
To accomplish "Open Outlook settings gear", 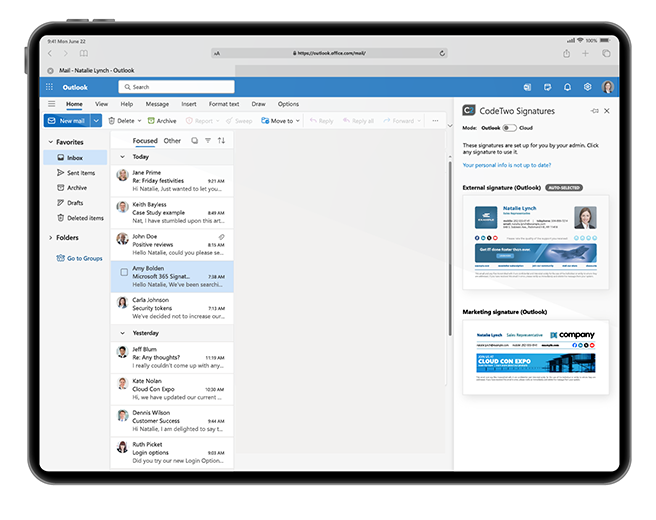I will coord(587,87).
